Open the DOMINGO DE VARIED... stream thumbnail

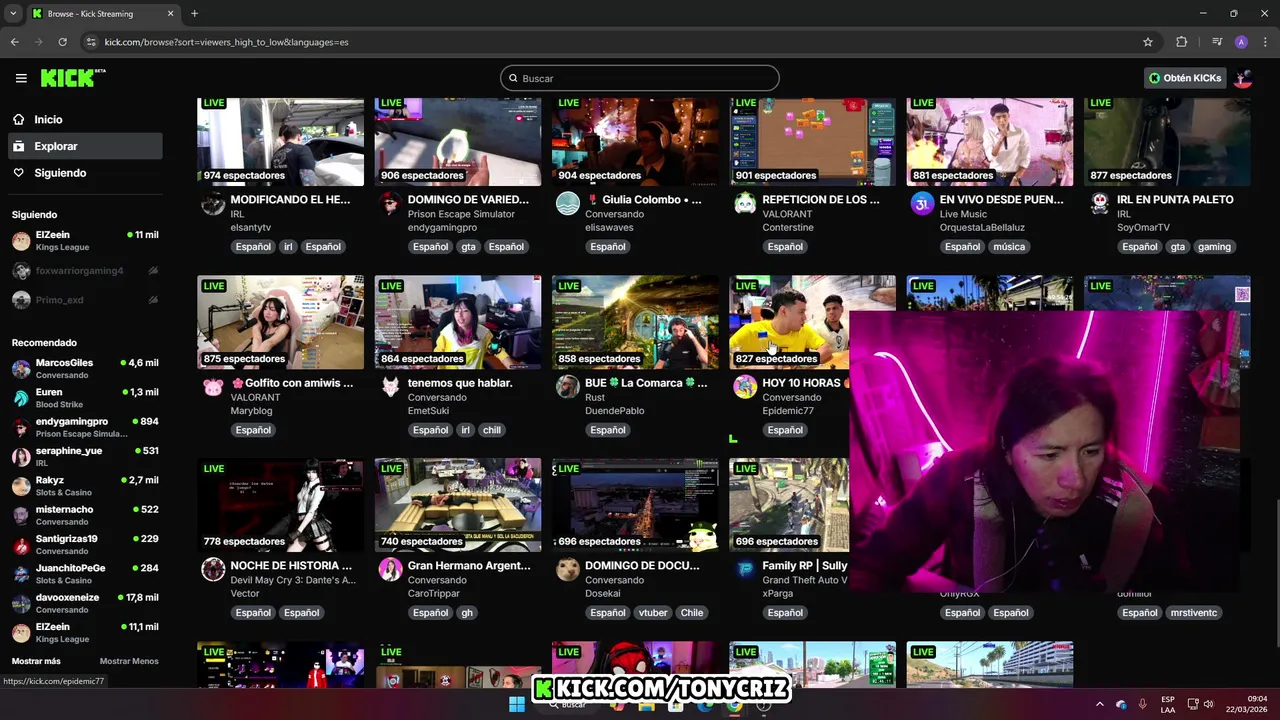(x=458, y=141)
